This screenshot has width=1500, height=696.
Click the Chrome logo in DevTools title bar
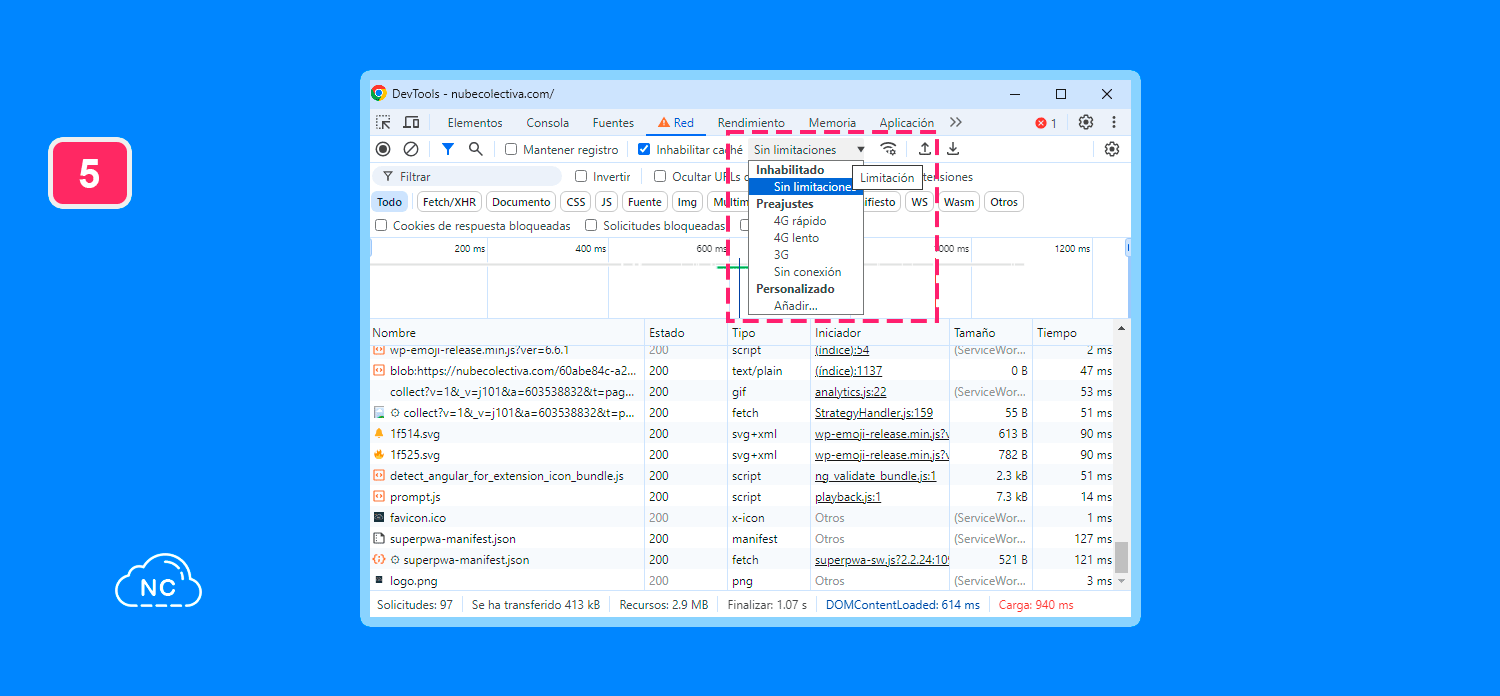[x=379, y=94]
